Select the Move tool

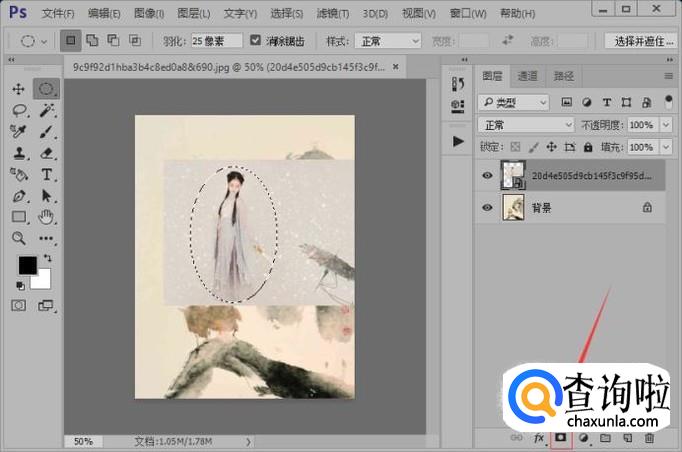(x=18, y=89)
